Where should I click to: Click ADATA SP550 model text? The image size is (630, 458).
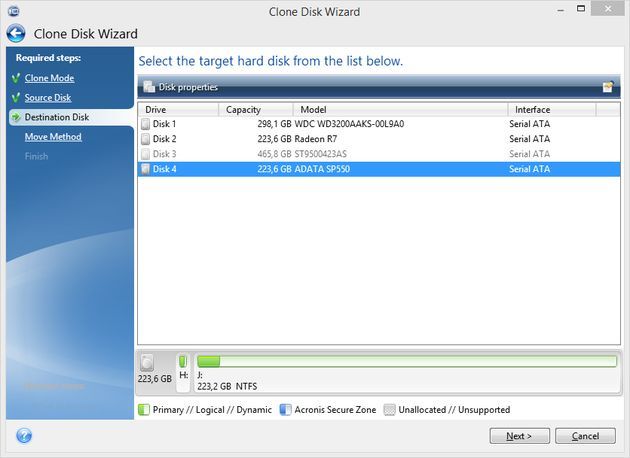pos(322,169)
